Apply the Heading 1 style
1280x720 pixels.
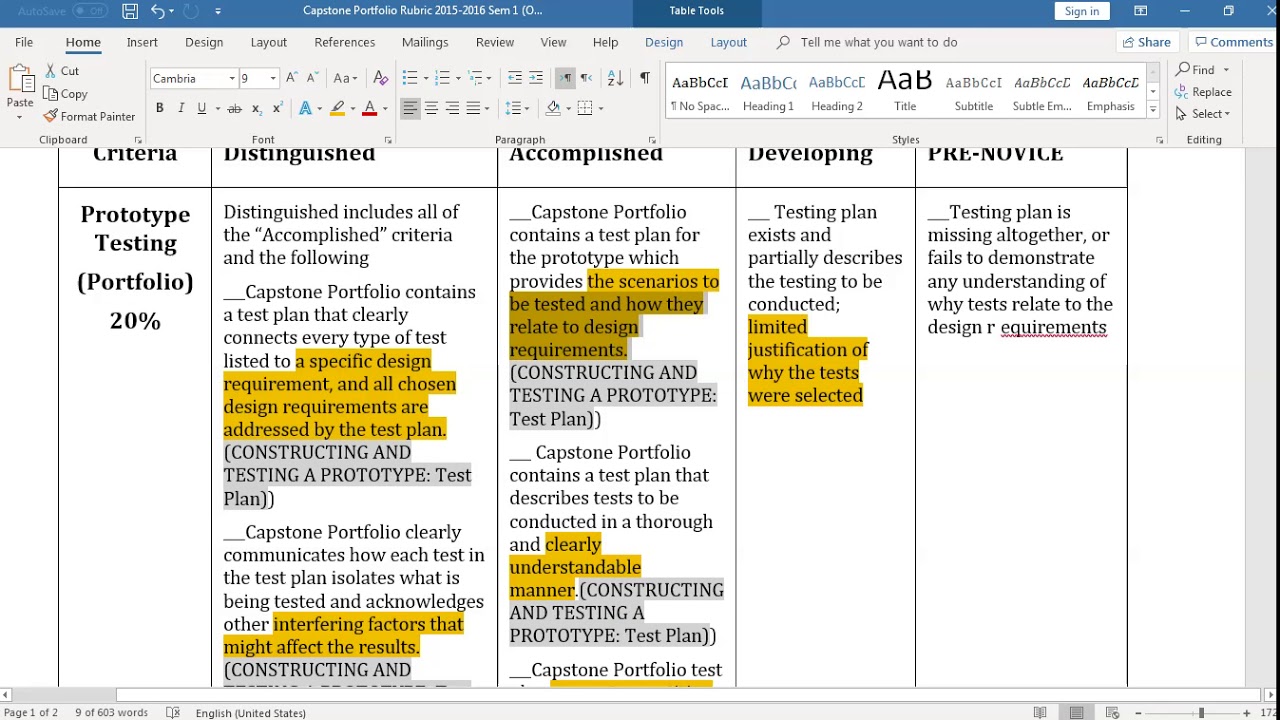[768, 91]
